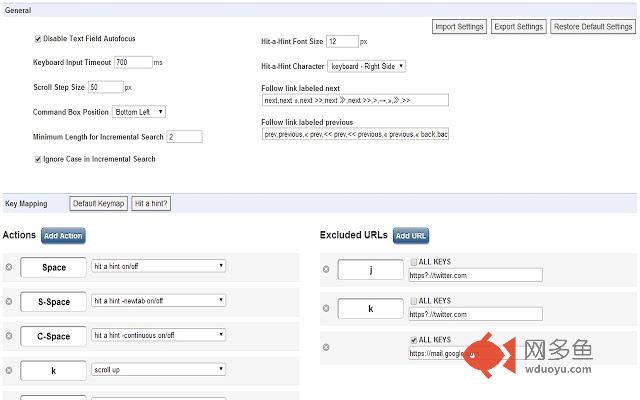
Task: Click the Default Keymap button
Action: [98, 203]
